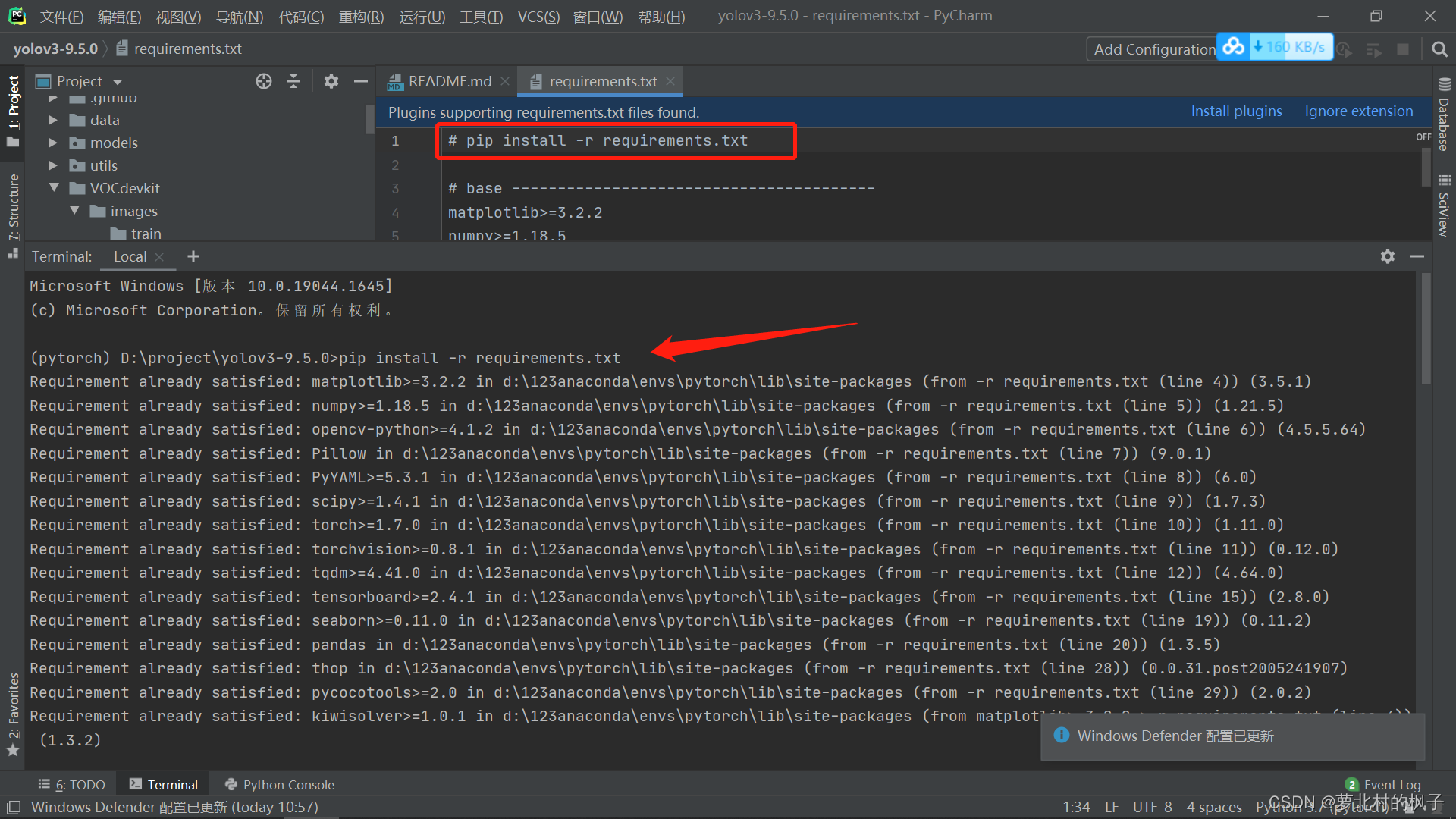Viewport: 1456px width, 819px height.
Task: Click the 4 spaces indent status item
Action: click(x=1214, y=807)
